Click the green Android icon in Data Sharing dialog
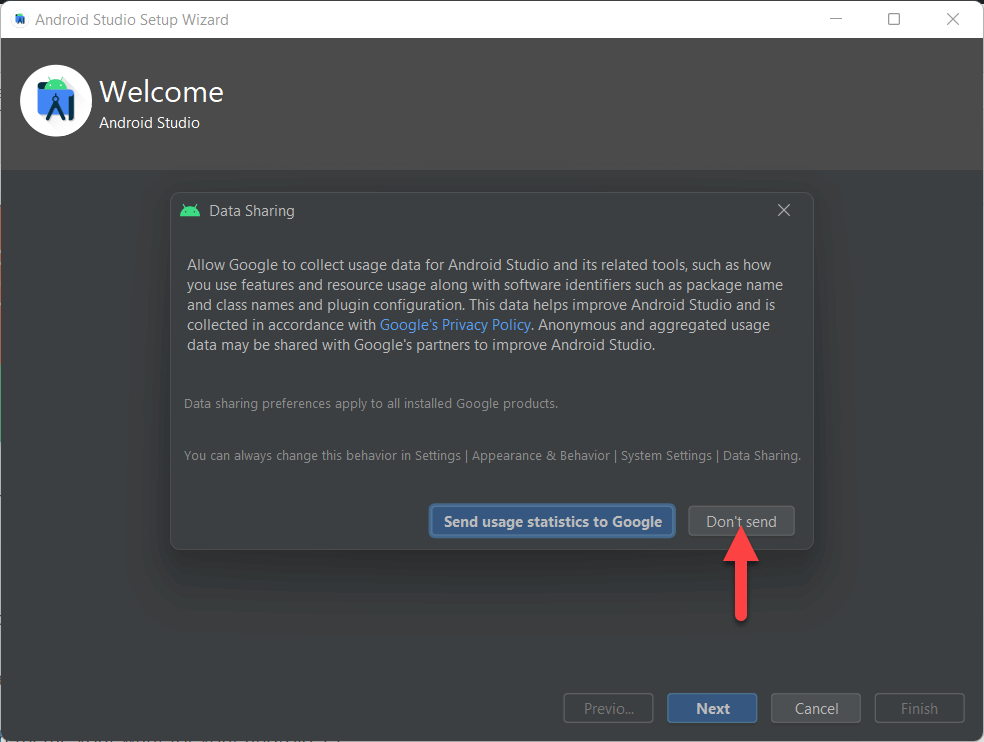 point(190,211)
